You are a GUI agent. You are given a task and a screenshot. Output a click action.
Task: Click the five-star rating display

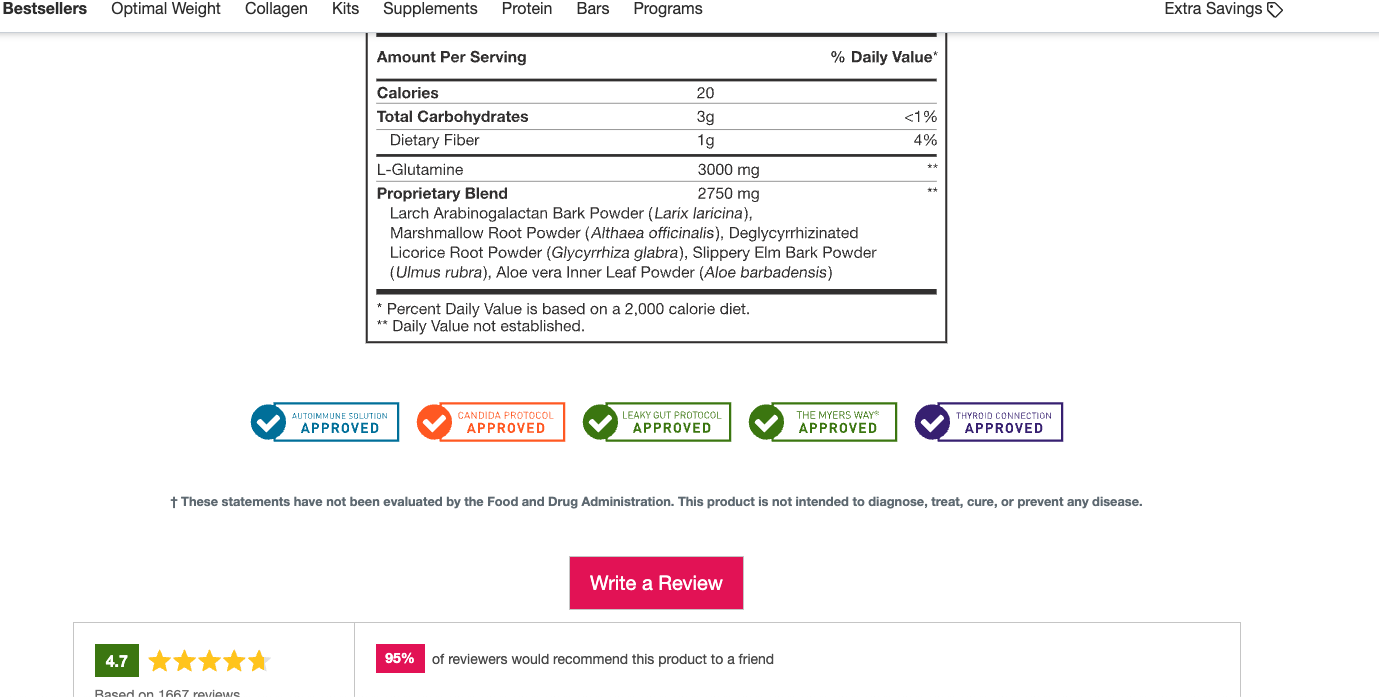click(x=209, y=661)
